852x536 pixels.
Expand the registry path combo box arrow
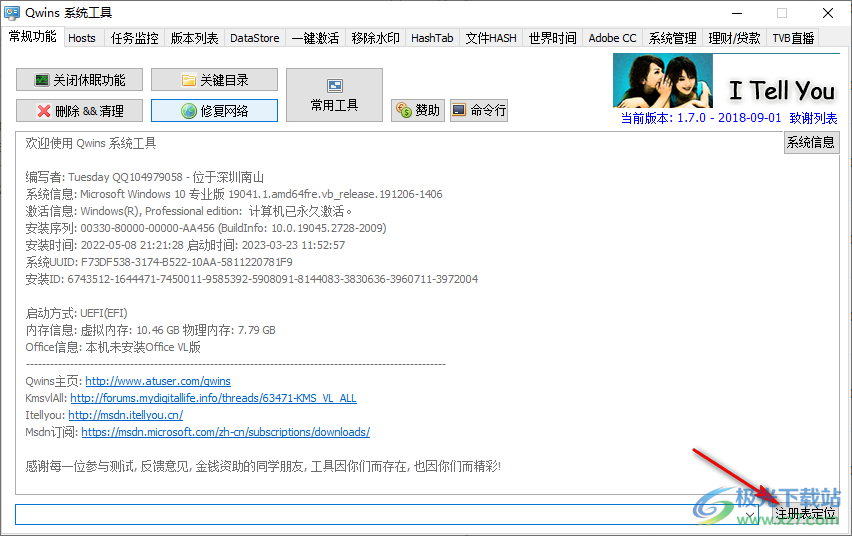pos(749,514)
